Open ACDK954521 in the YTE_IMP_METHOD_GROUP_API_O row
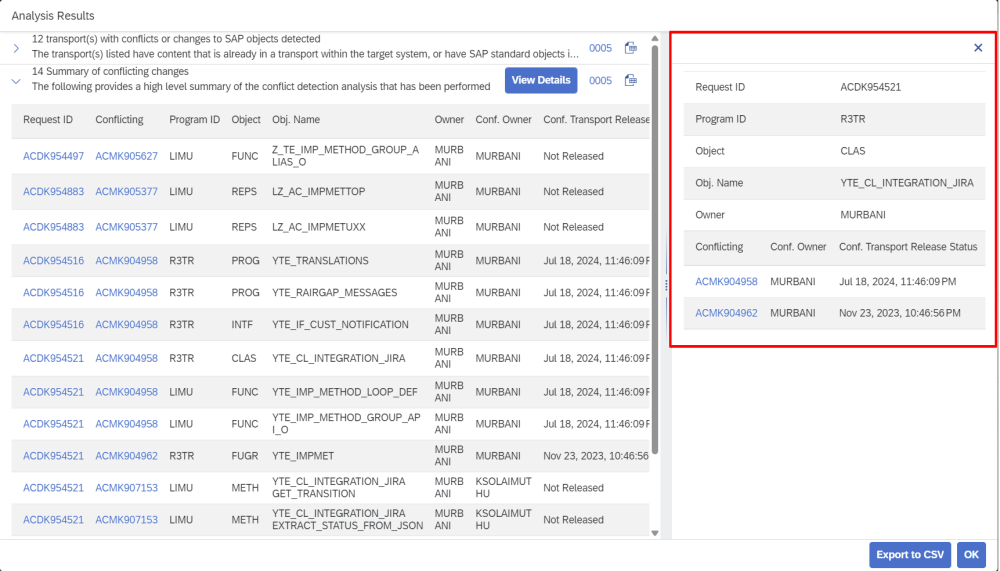Screen dimensions: 1000x571 54,424
